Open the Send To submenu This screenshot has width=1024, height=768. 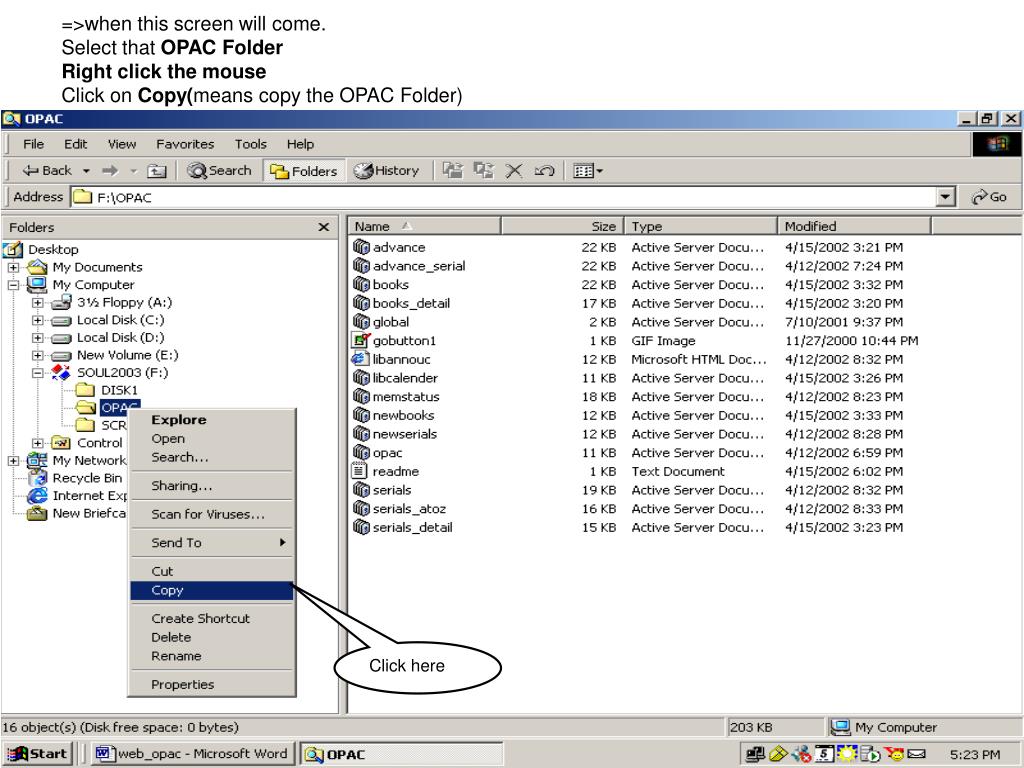[212, 543]
